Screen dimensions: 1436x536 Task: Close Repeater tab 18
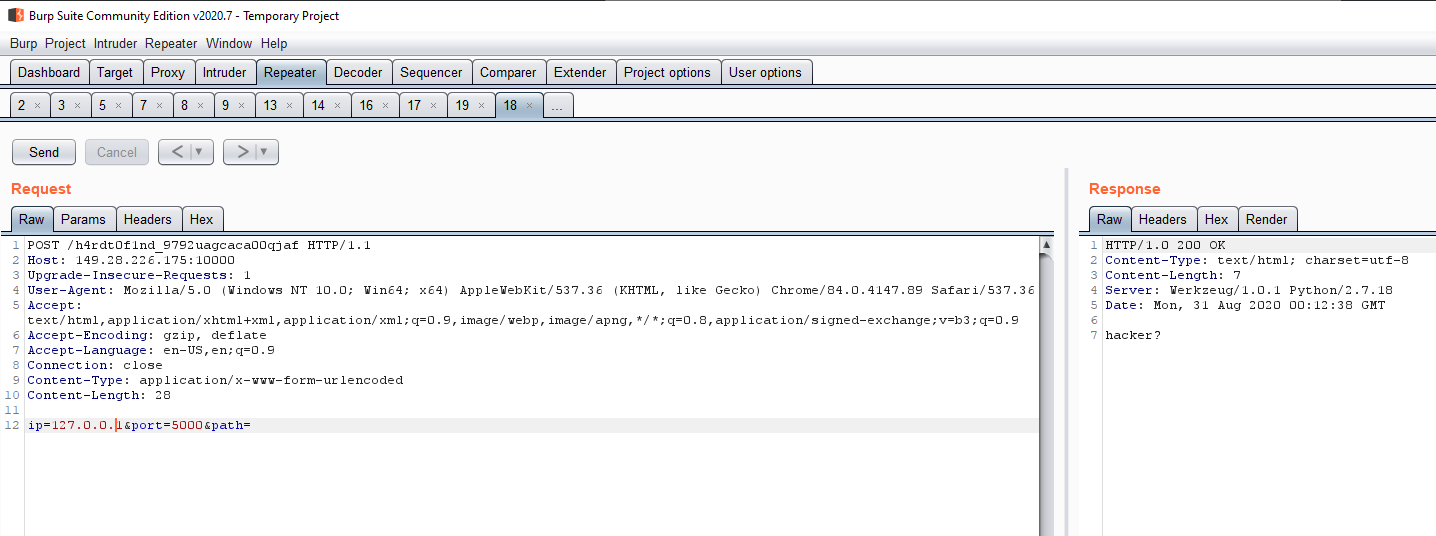(x=530, y=105)
